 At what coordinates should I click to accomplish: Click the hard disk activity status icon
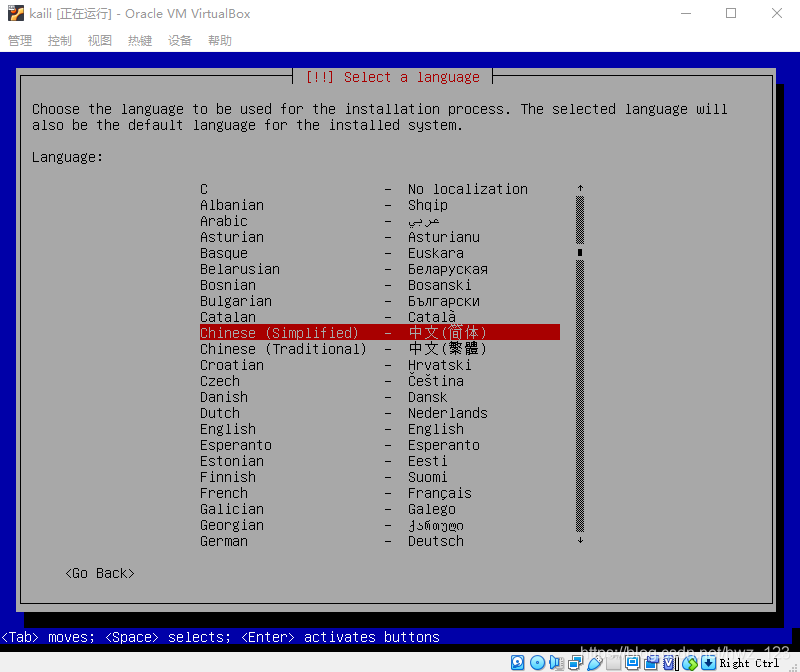517,662
